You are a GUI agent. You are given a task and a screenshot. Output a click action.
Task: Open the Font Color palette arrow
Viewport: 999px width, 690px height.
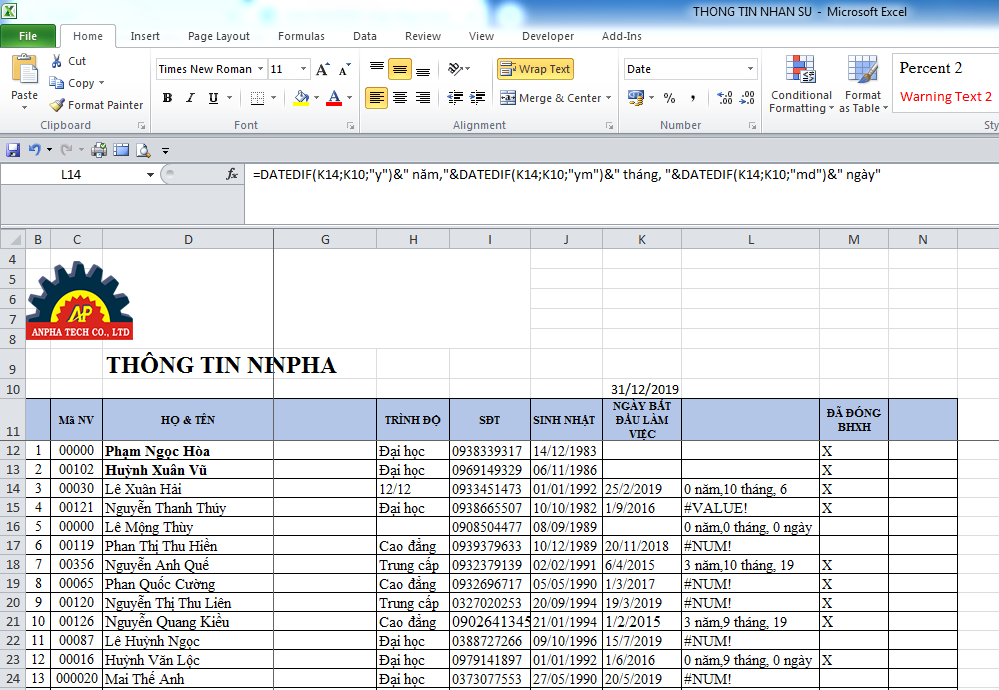349,98
